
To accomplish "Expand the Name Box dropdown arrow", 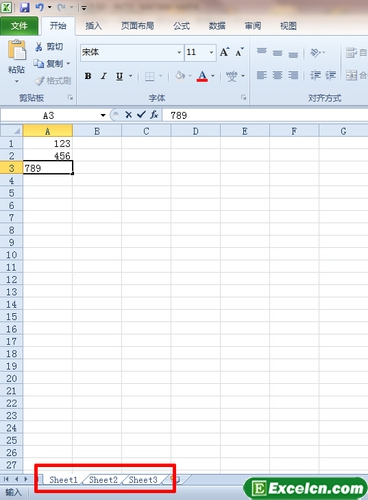I will coord(103,115).
